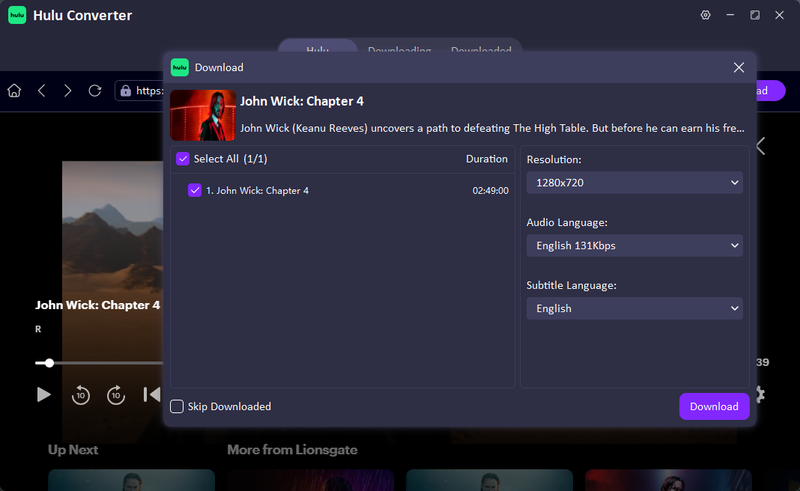Click the padlock icon in address bar
Viewport: 800px width, 491px height.
126,91
